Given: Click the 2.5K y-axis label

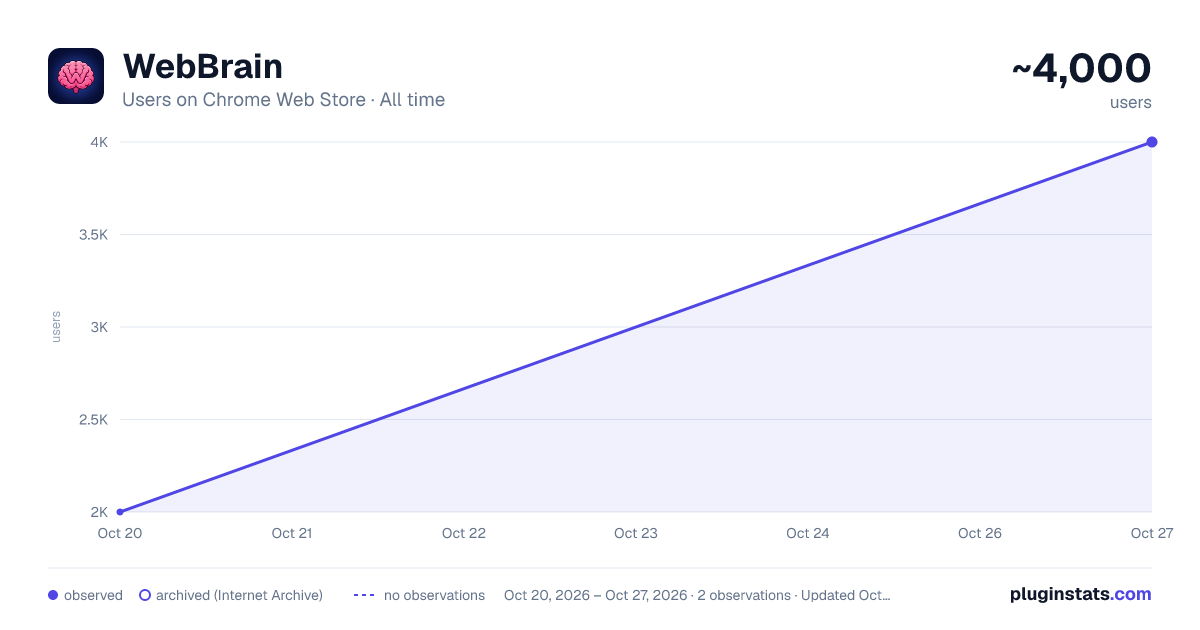Looking at the screenshot, I should [92, 420].
